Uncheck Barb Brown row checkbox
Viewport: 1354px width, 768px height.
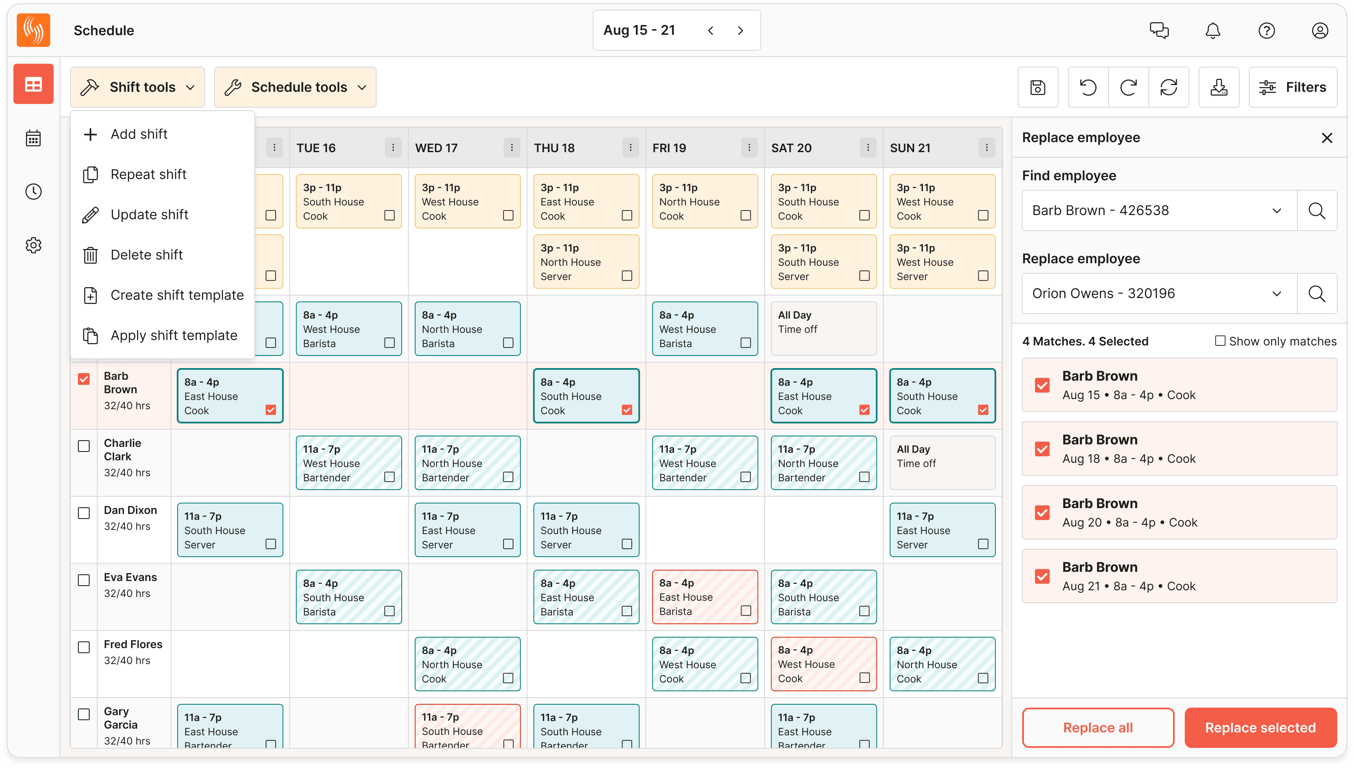click(84, 379)
